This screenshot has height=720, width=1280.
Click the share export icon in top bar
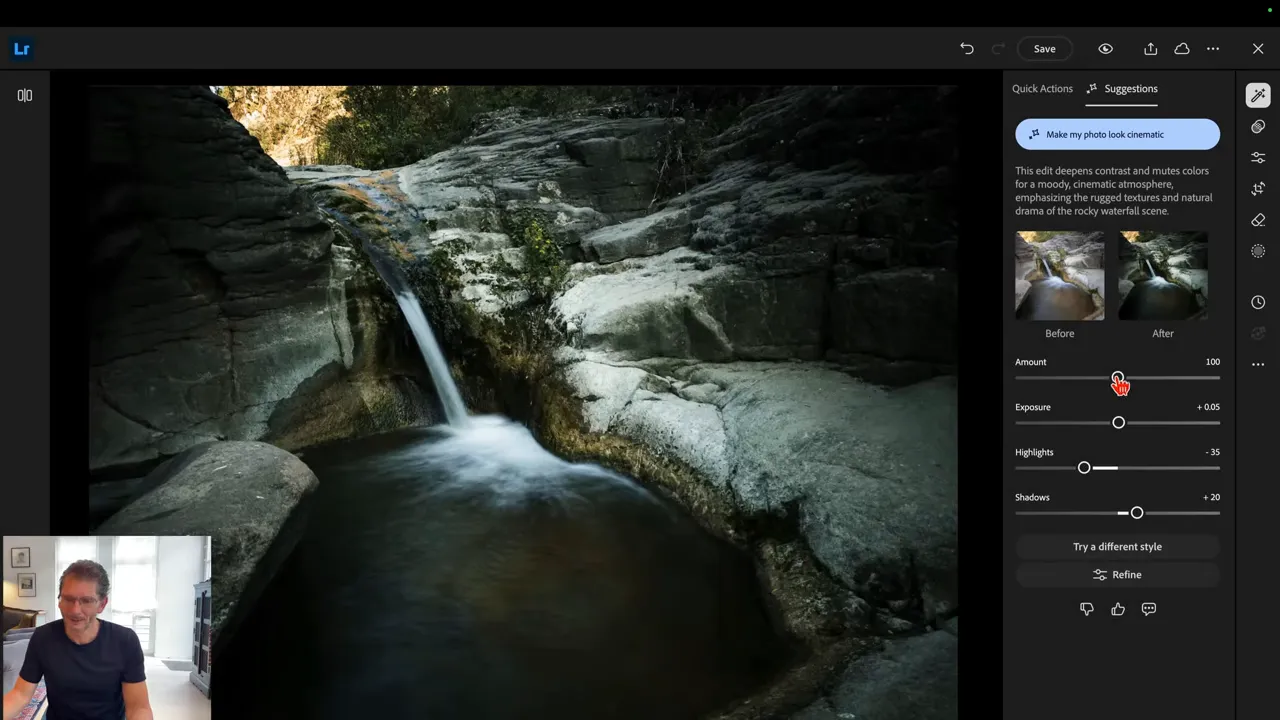(x=1150, y=48)
